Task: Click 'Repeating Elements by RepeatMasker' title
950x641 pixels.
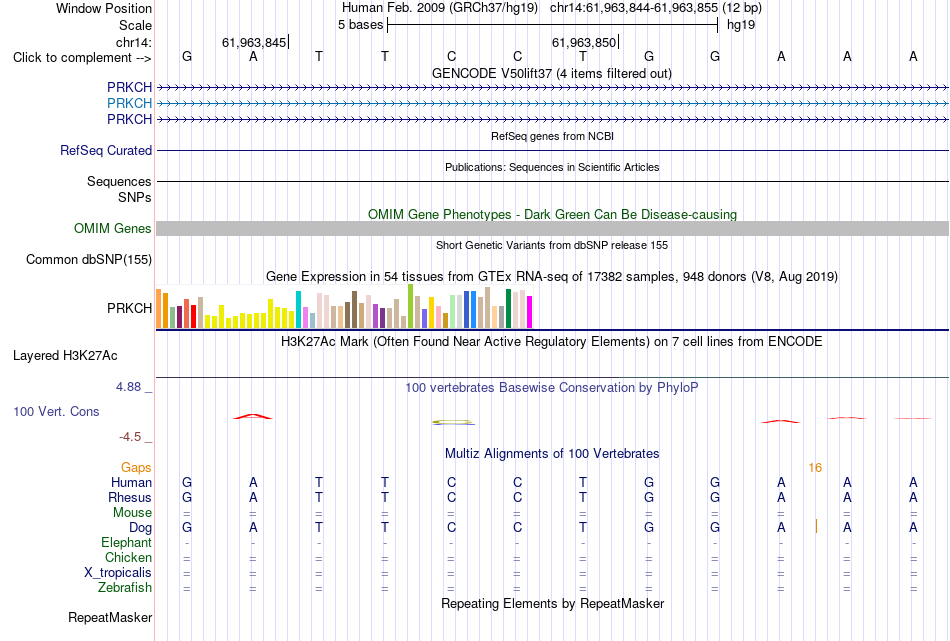Action: 553,604
